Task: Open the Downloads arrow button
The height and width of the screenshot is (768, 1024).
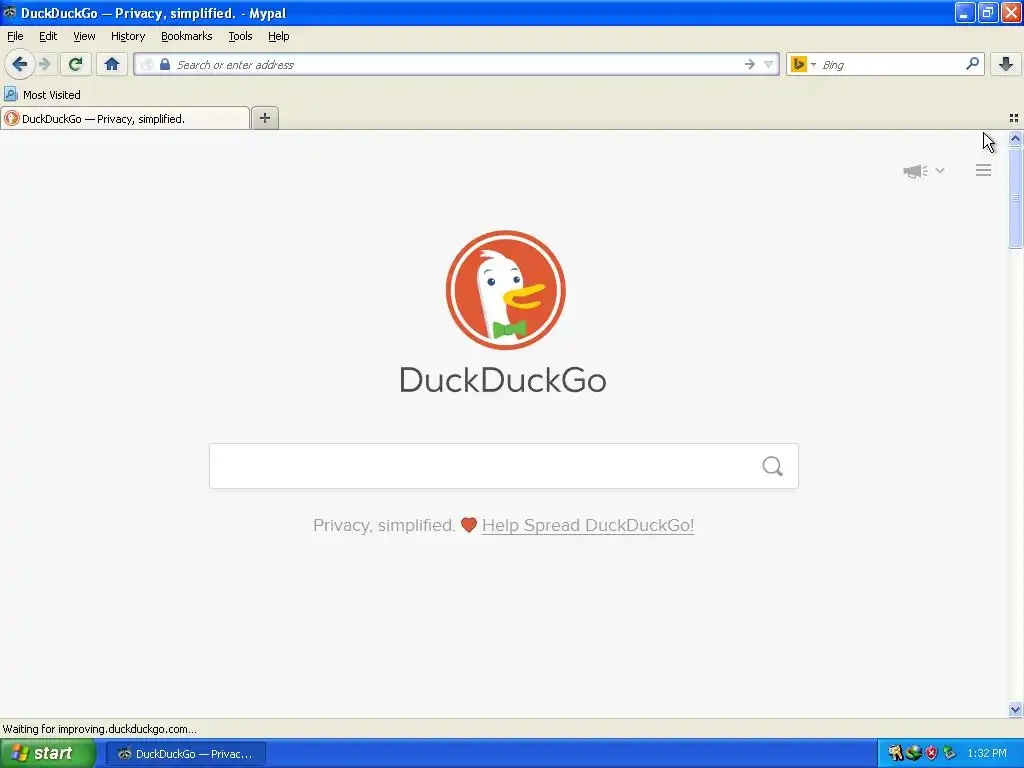Action: click(1006, 64)
